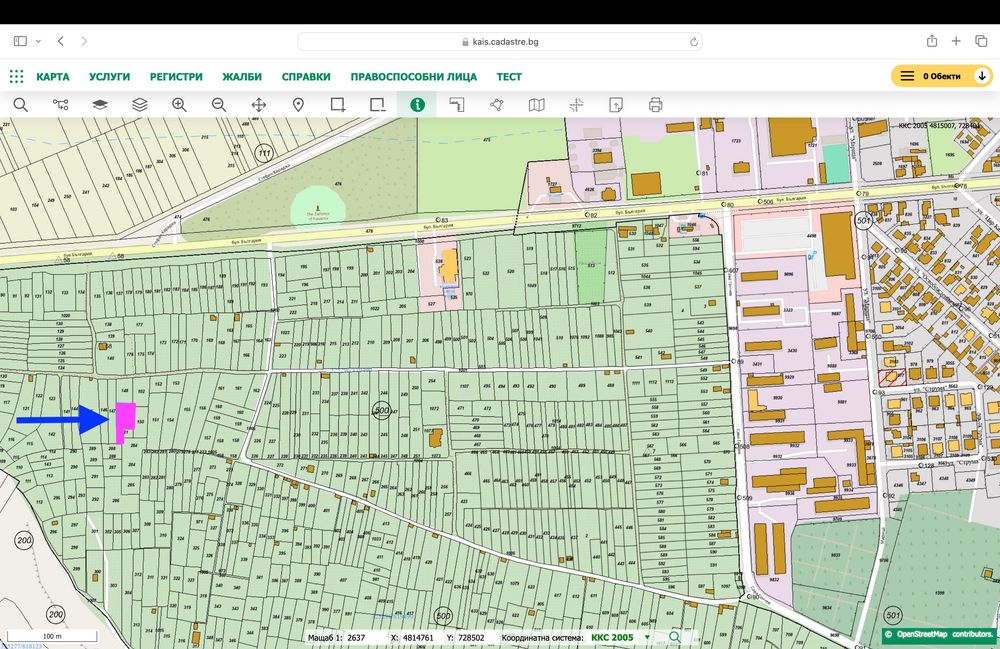Click the Мащаб scale input field
This screenshot has height=649, width=1000.
pyautogui.click(x=364, y=638)
